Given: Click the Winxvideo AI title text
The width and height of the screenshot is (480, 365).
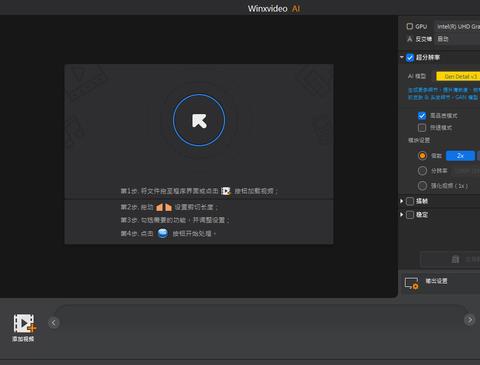Looking at the screenshot, I should [274, 9].
